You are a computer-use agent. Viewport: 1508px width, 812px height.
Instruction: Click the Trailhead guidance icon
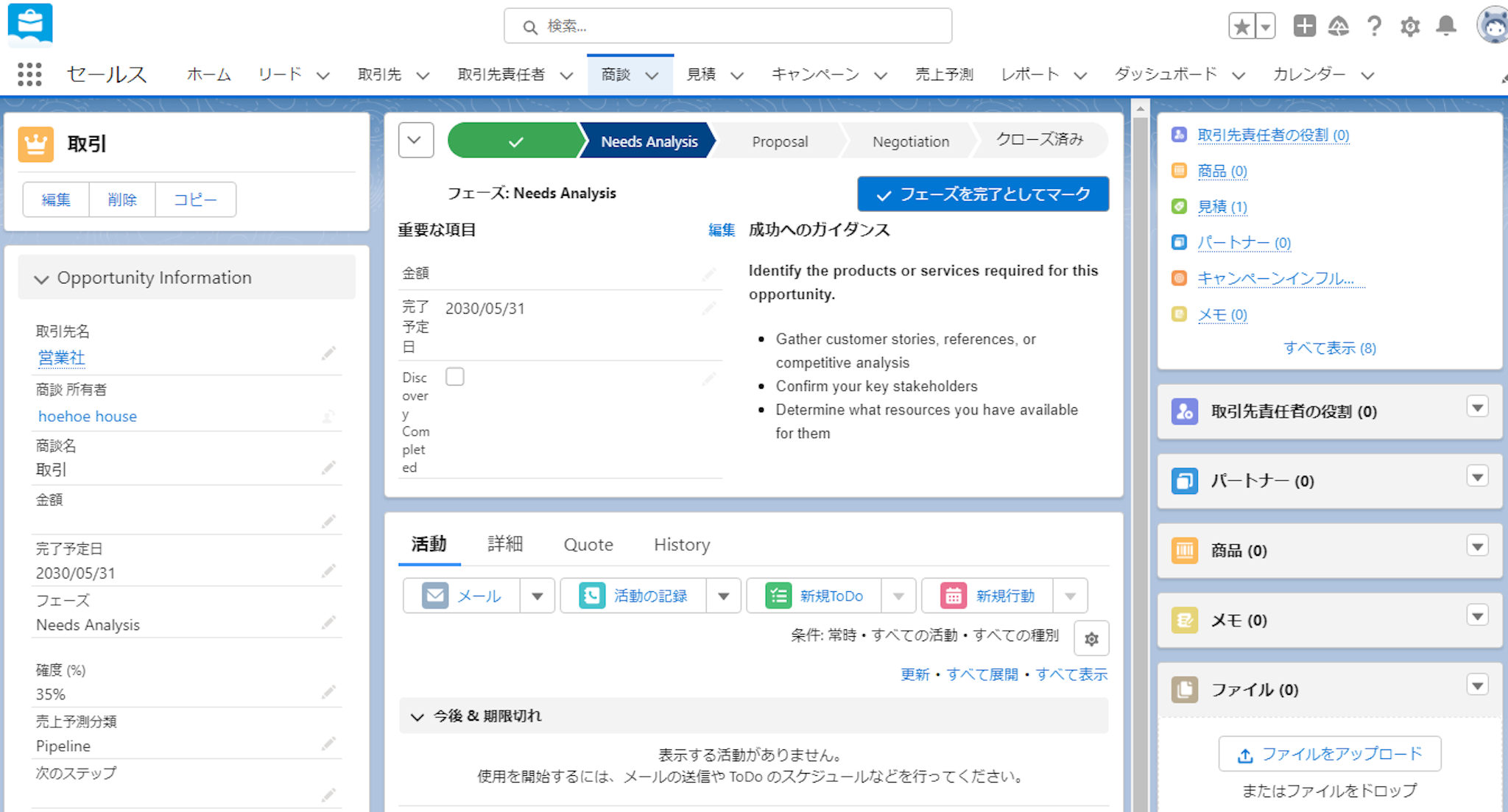(1338, 27)
